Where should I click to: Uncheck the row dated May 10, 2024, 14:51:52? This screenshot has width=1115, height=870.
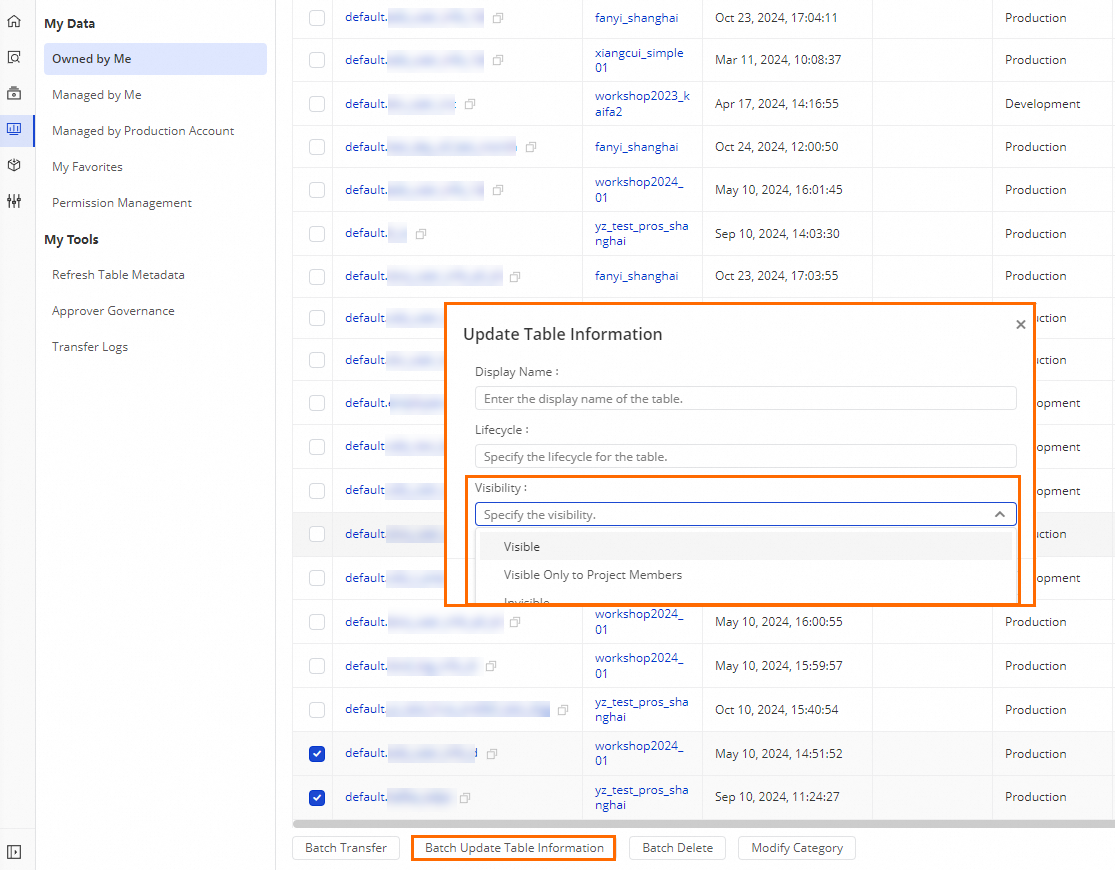pos(317,754)
